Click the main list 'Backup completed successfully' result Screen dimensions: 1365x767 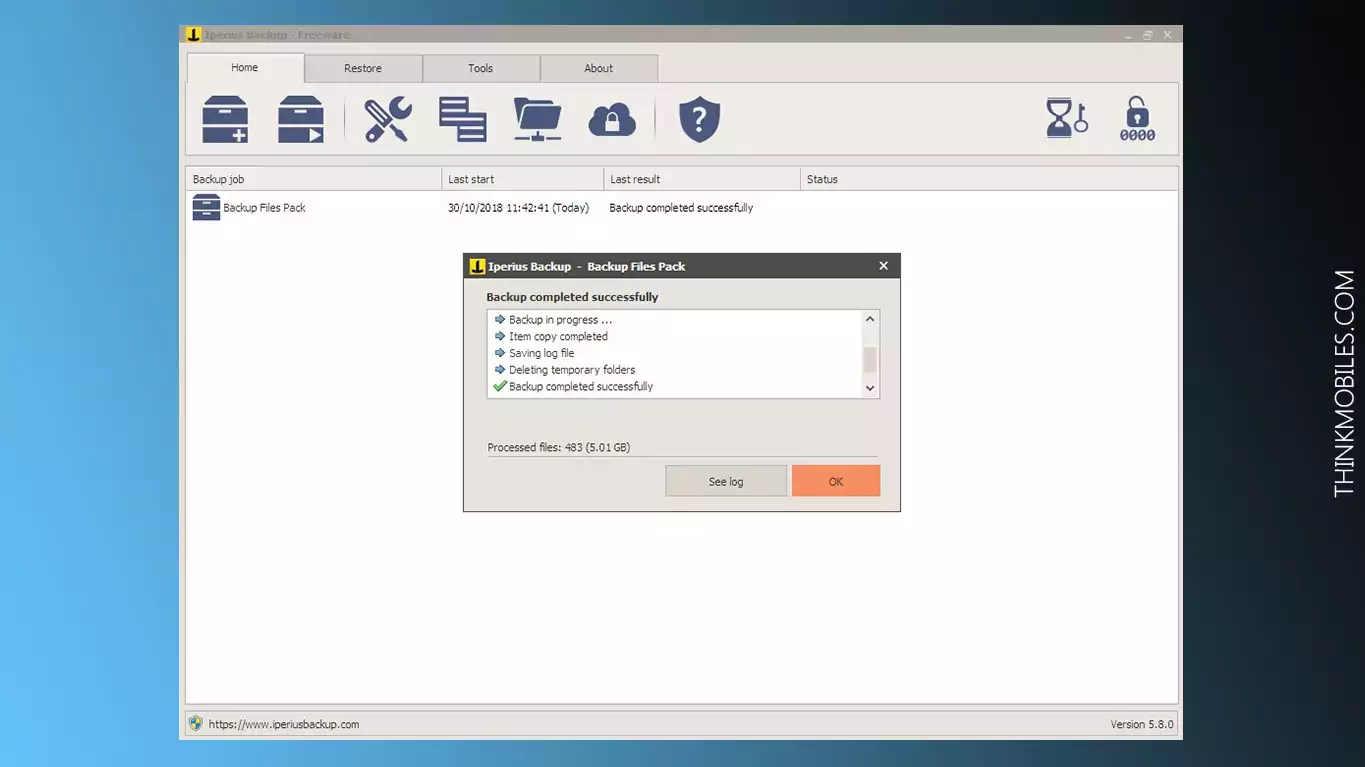(x=681, y=208)
